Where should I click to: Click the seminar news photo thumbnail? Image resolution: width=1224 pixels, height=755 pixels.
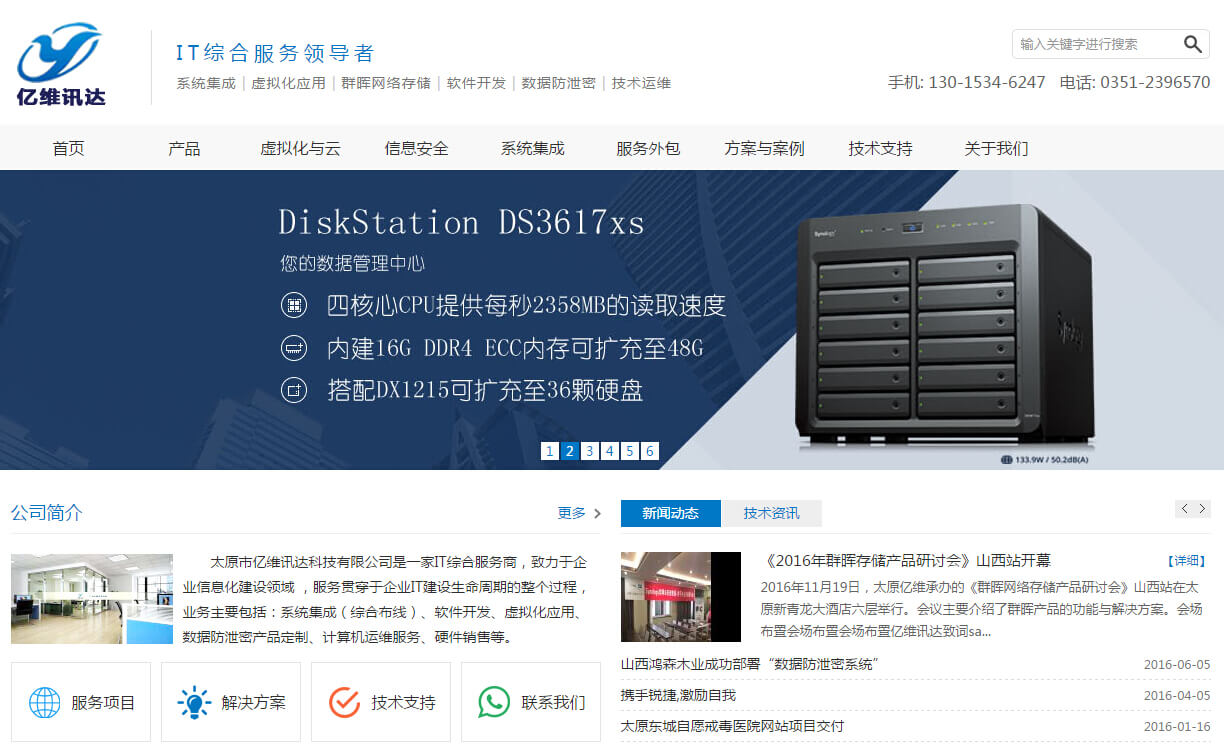click(681, 597)
